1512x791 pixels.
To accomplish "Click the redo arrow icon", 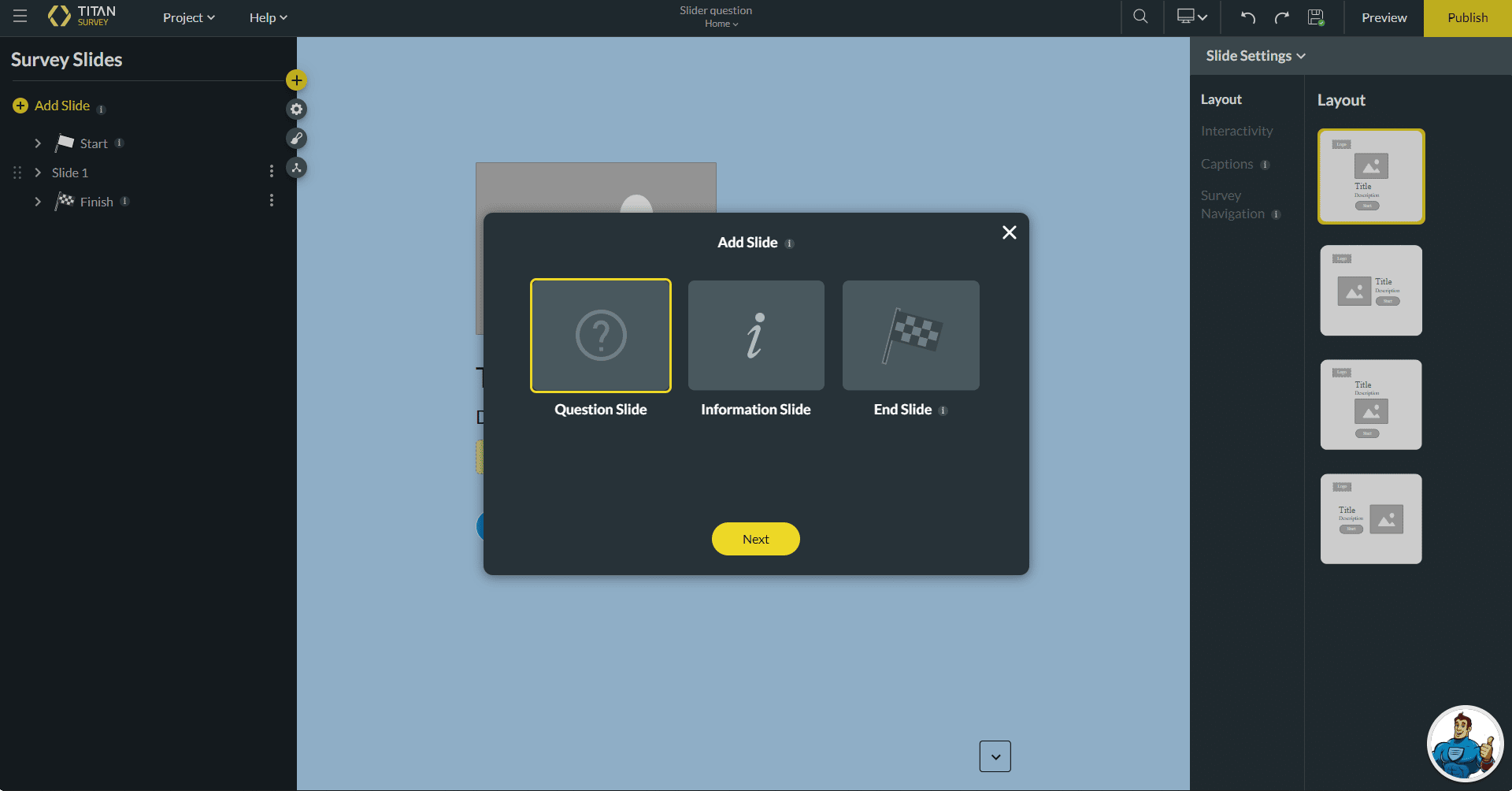I will pyautogui.click(x=1282, y=17).
